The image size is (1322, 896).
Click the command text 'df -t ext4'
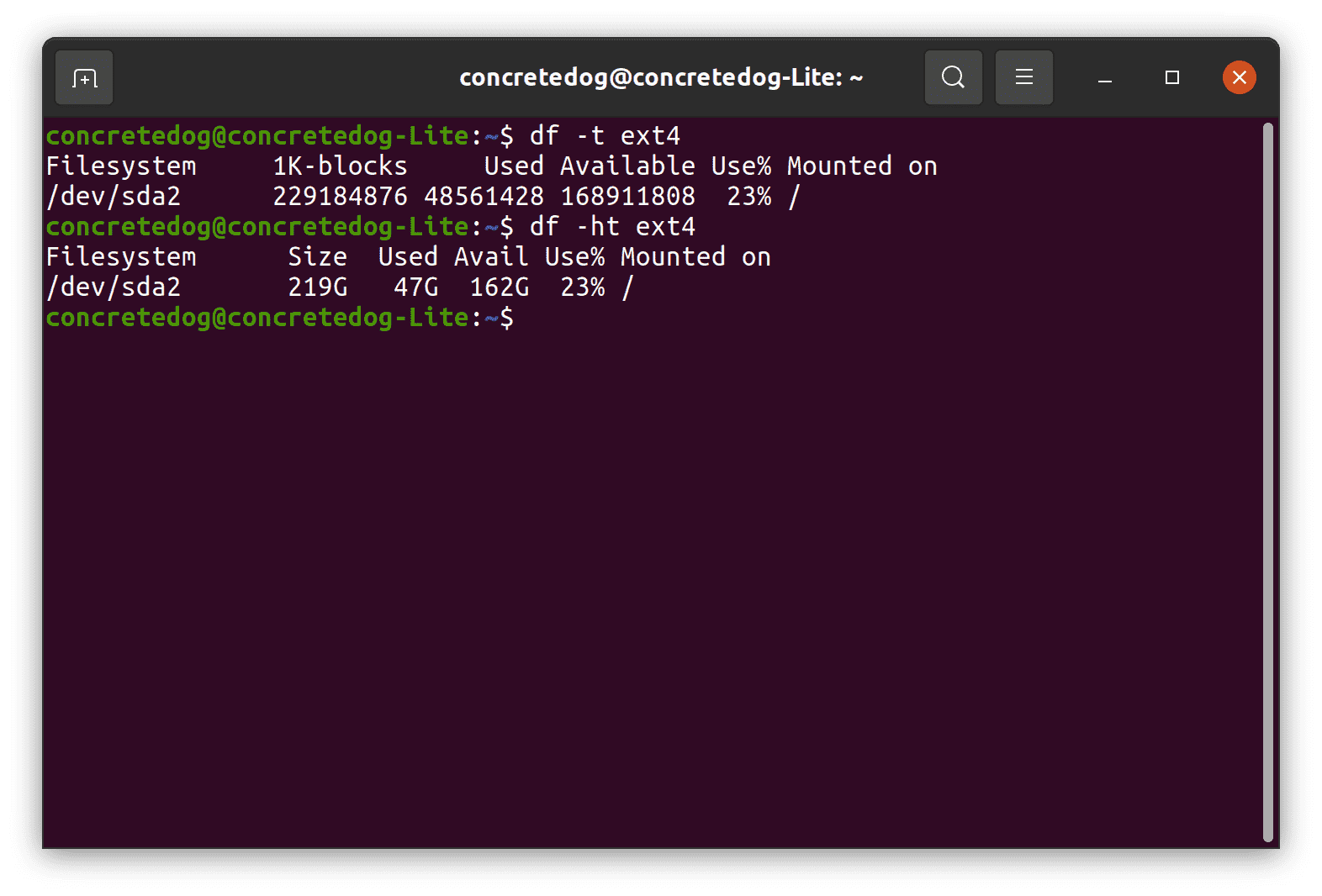click(x=605, y=135)
